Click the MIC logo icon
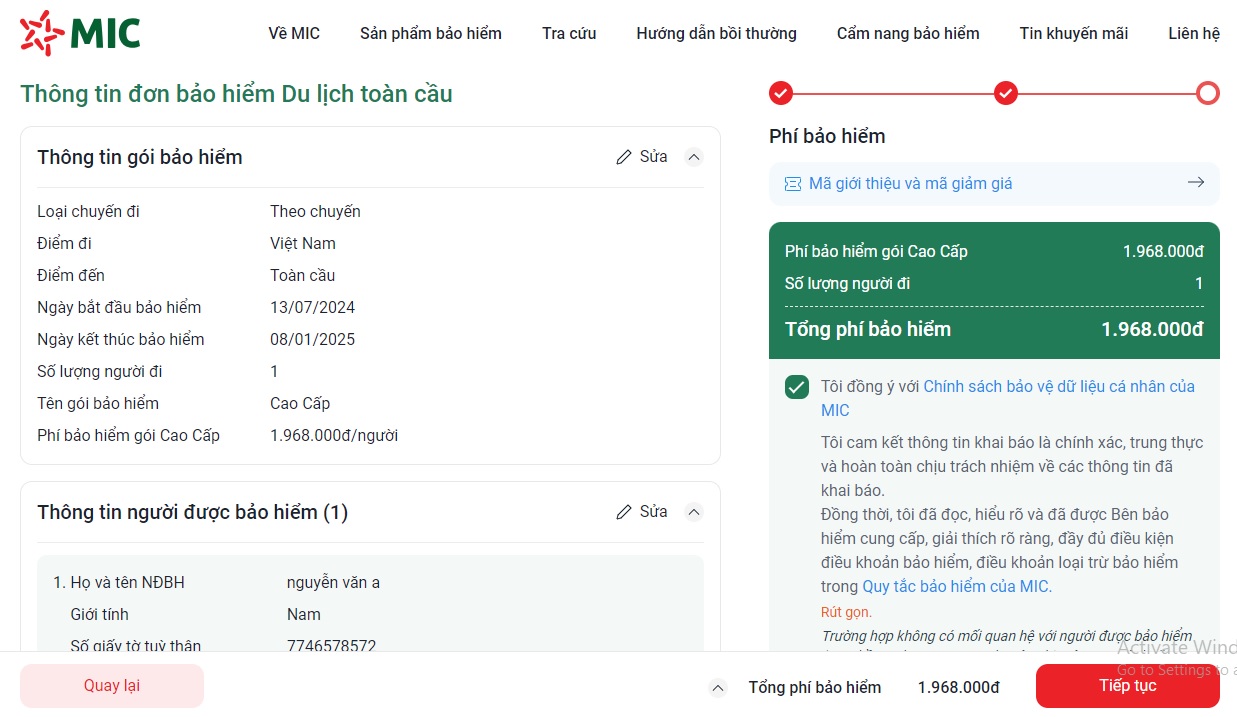Image resolution: width=1237 pixels, height=717 pixels. pyautogui.click(x=42, y=33)
